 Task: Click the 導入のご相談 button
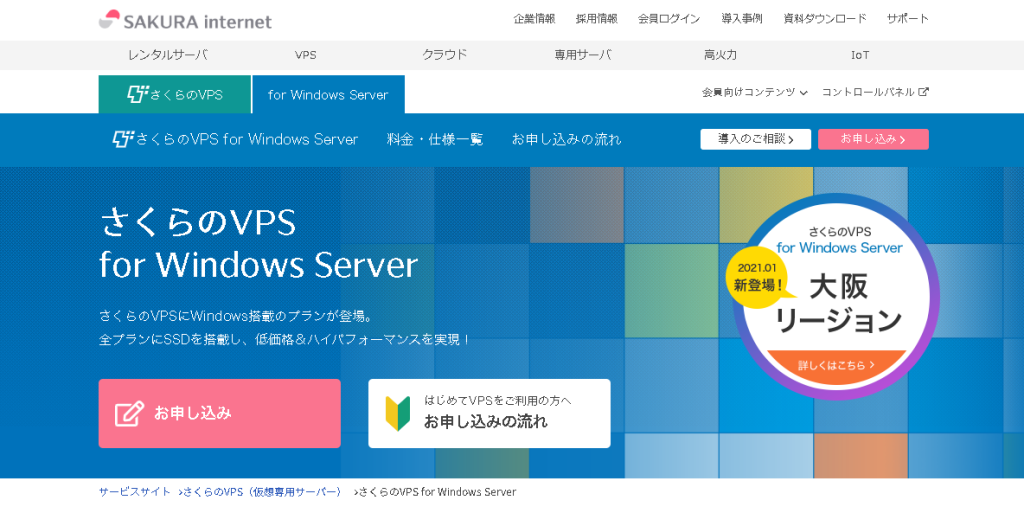pos(755,139)
